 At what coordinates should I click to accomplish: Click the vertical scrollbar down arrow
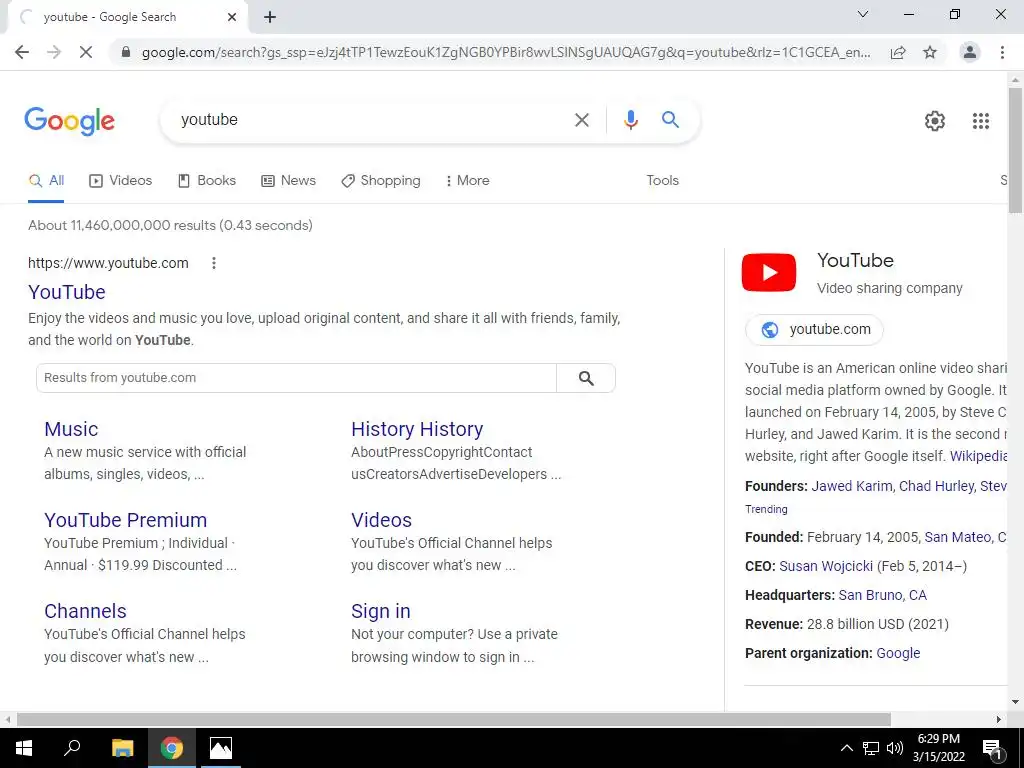pyautogui.click(x=1015, y=703)
